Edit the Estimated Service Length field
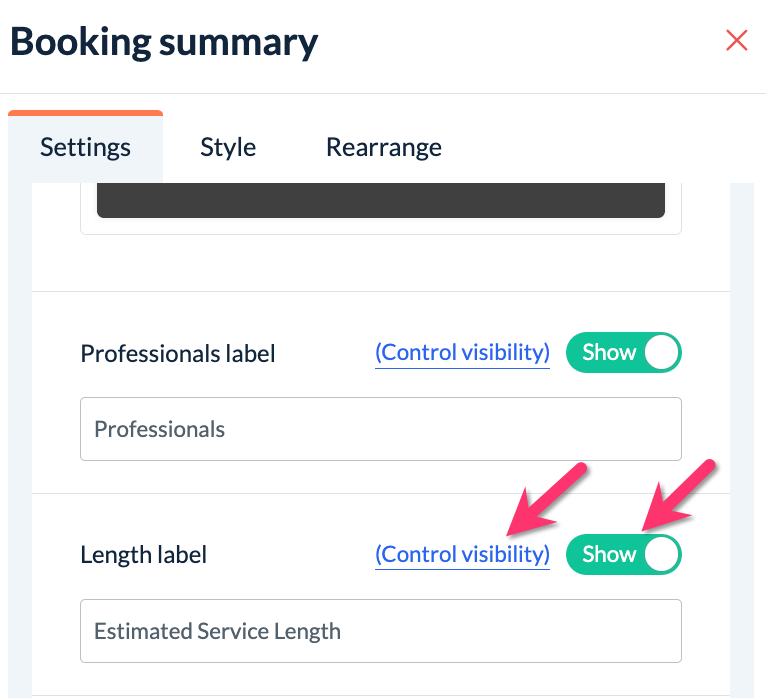Screen dimensions: 766x698 pyautogui.click(x=380, y=631)
